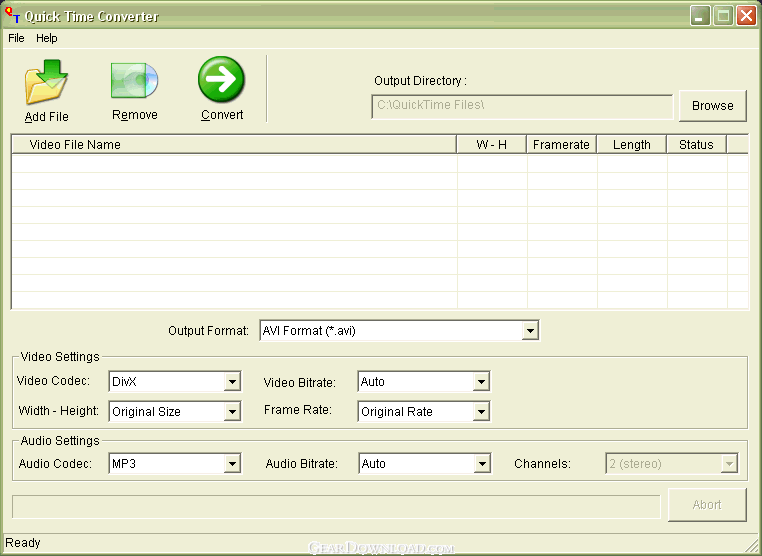Open the Help menu
The width and height of the screenshot is (762, 556).
(x=47, y=38)
